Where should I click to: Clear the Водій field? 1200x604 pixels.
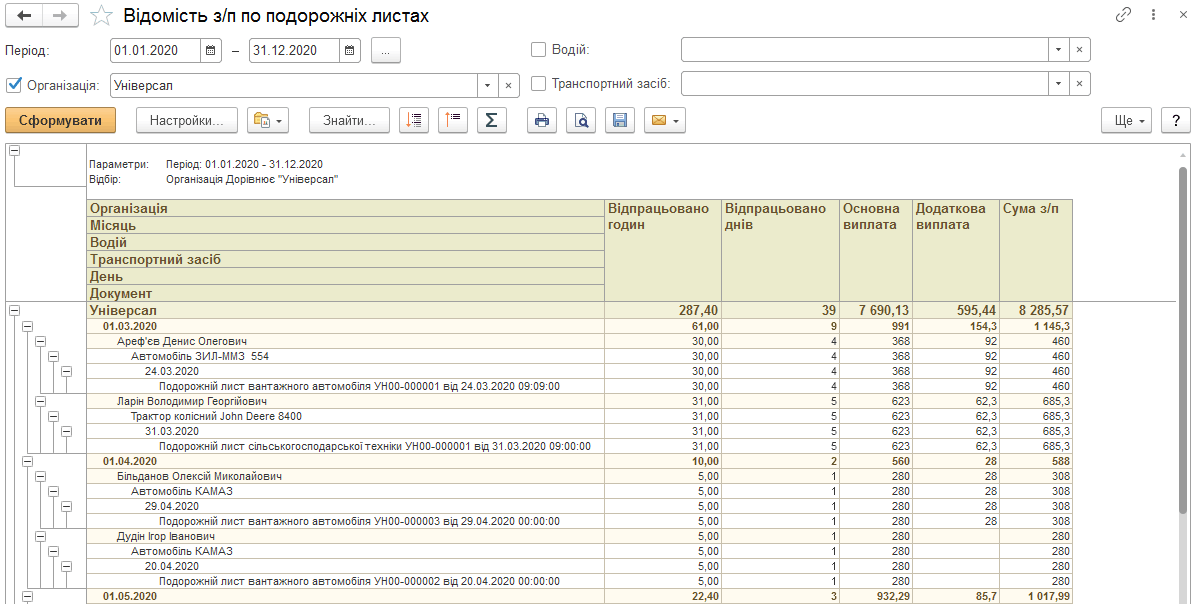tap(1079, 50)
